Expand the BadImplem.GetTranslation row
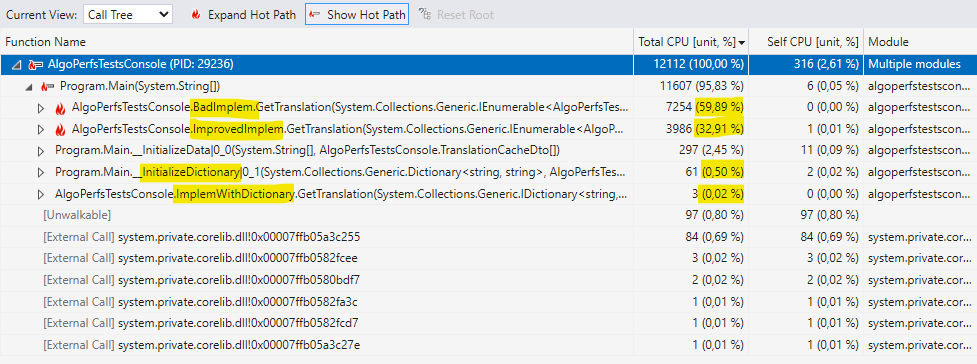The image size is (977, 364). pos(41,108)
